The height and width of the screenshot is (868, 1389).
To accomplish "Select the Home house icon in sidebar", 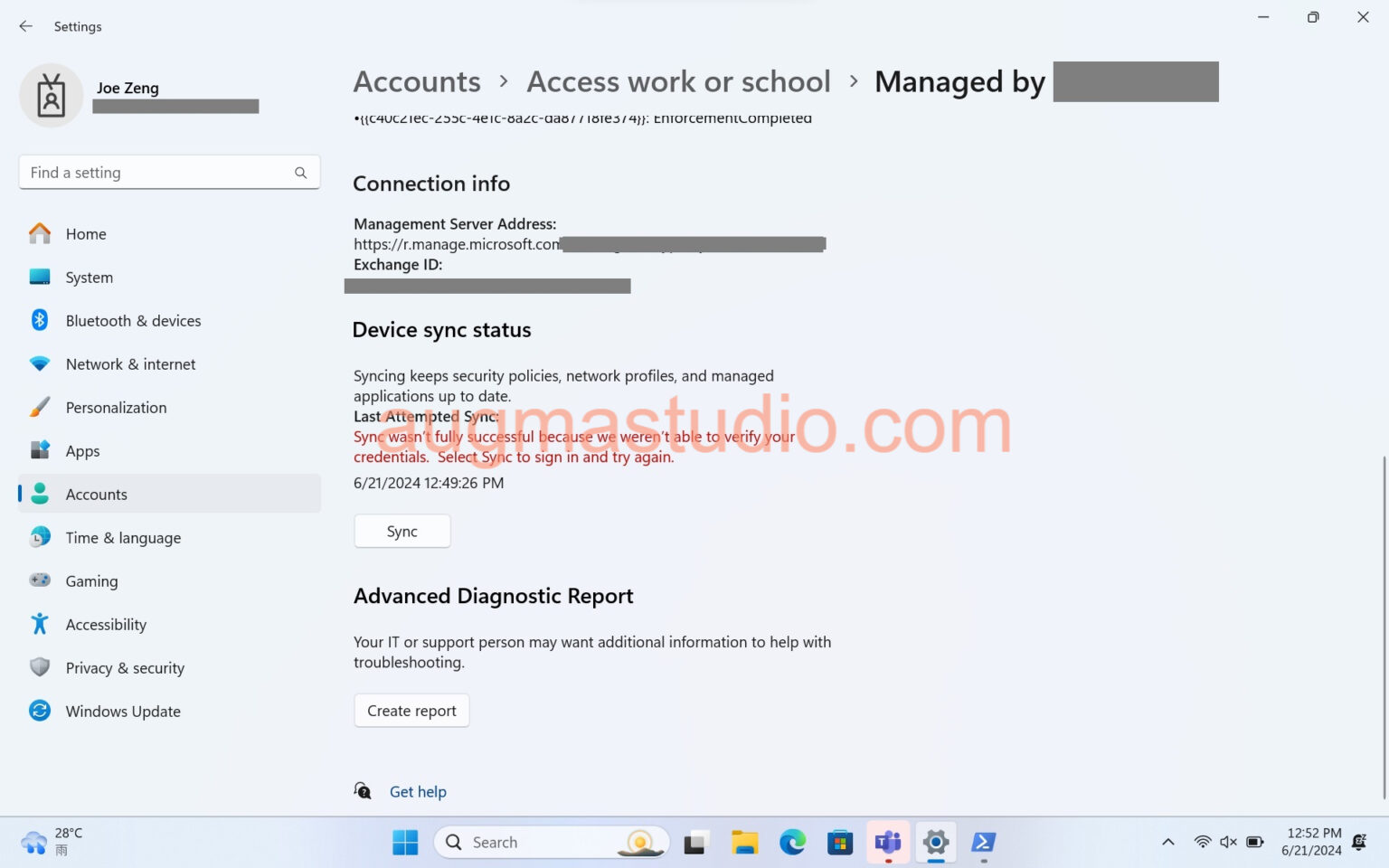I will pos(40,233).
